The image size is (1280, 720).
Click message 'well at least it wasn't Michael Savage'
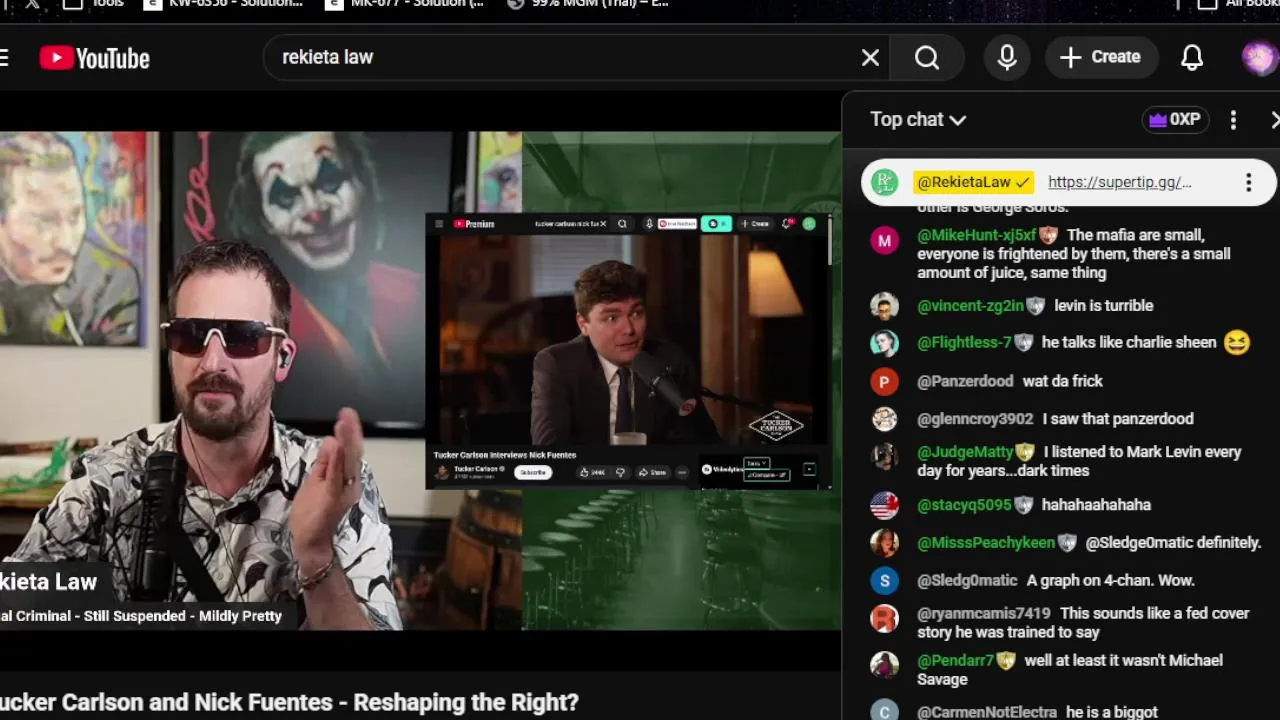pos(1070,669)
